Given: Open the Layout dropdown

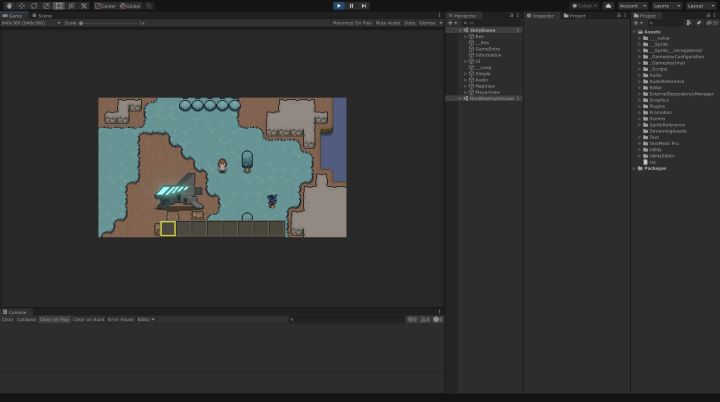Looking at the screenshot, I should point(701,5).
